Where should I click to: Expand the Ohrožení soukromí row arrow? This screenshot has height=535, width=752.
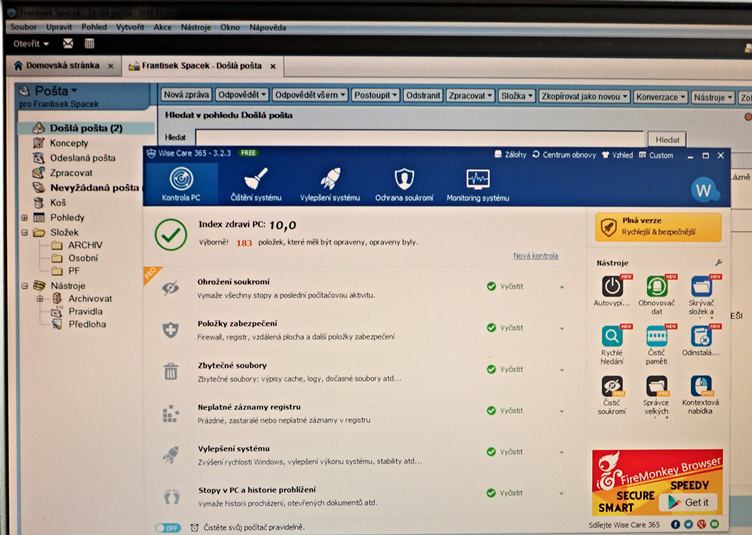562,288
